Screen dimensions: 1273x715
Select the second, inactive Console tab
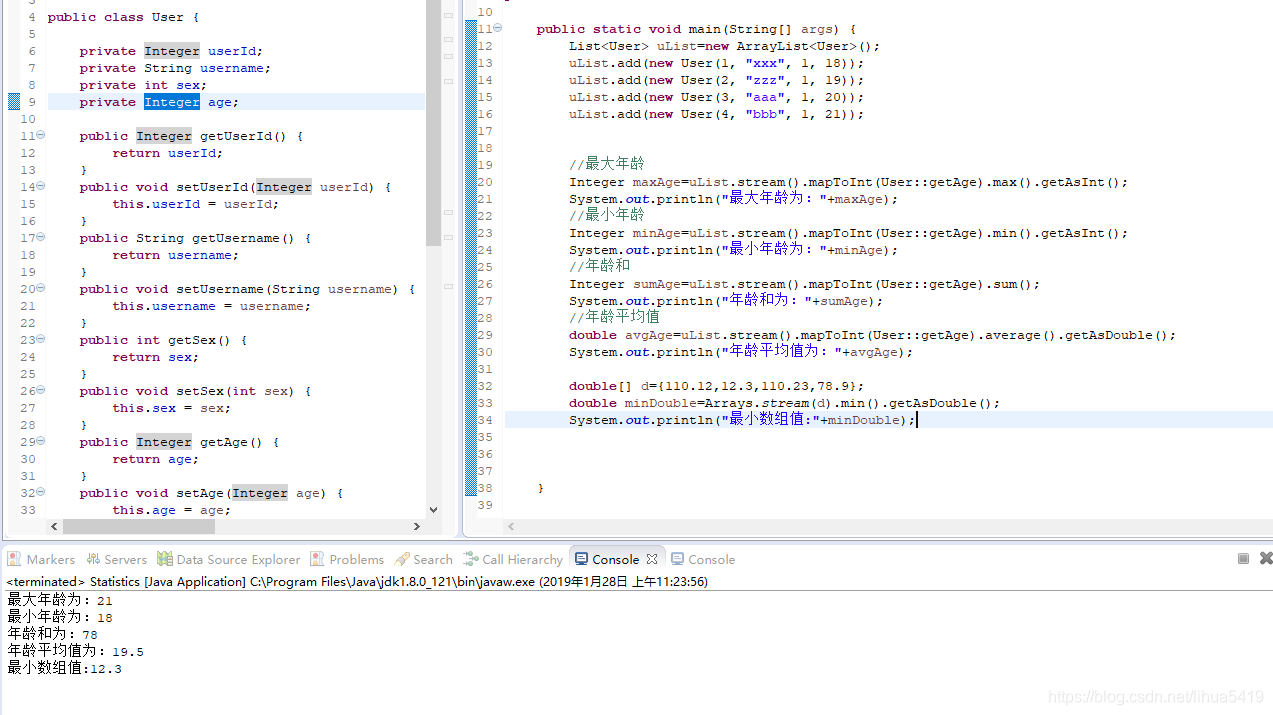point(703,559)
